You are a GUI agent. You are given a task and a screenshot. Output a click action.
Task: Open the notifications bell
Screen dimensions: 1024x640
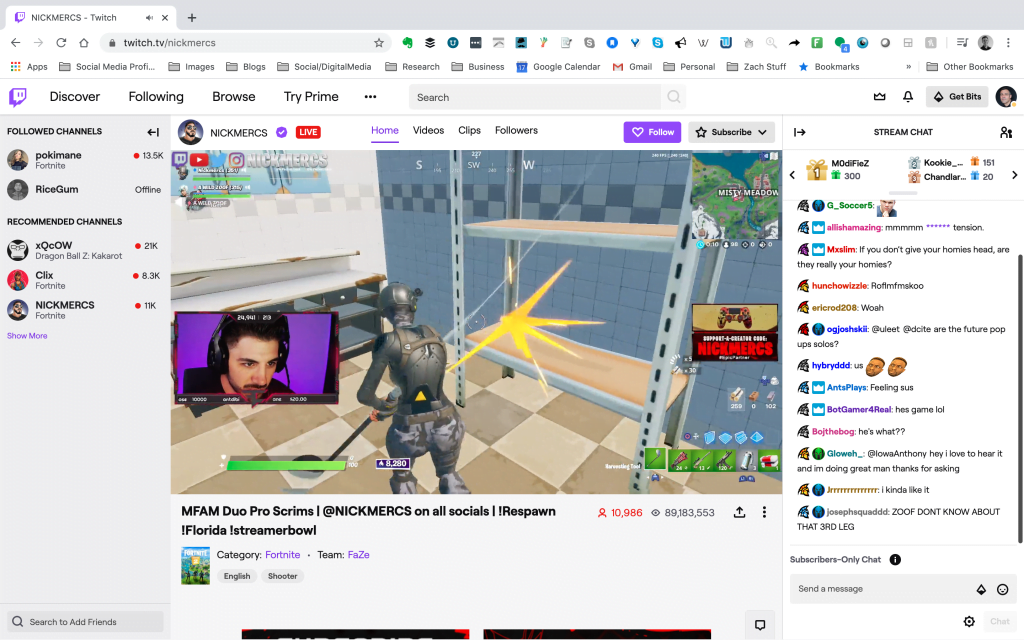click(x=908, y=97)
